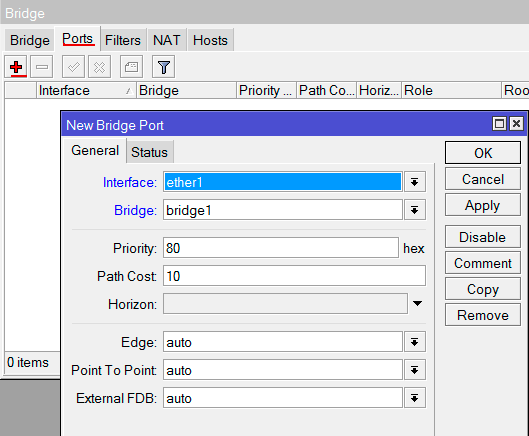
Task: Sort by the Role column header
Action: tap(451, 90)
